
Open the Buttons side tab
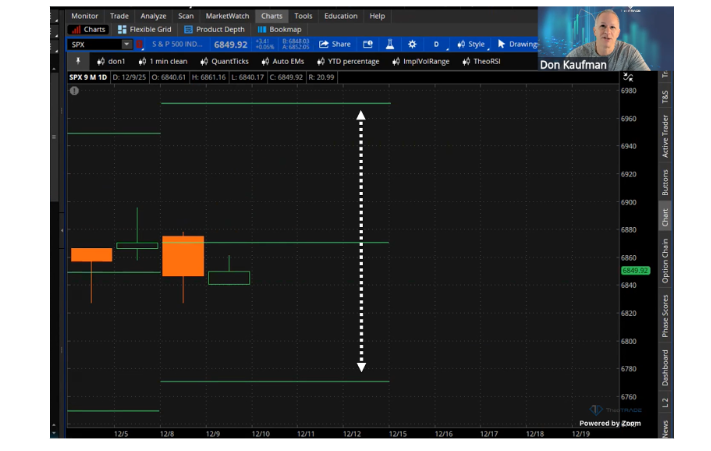(665, 182)
